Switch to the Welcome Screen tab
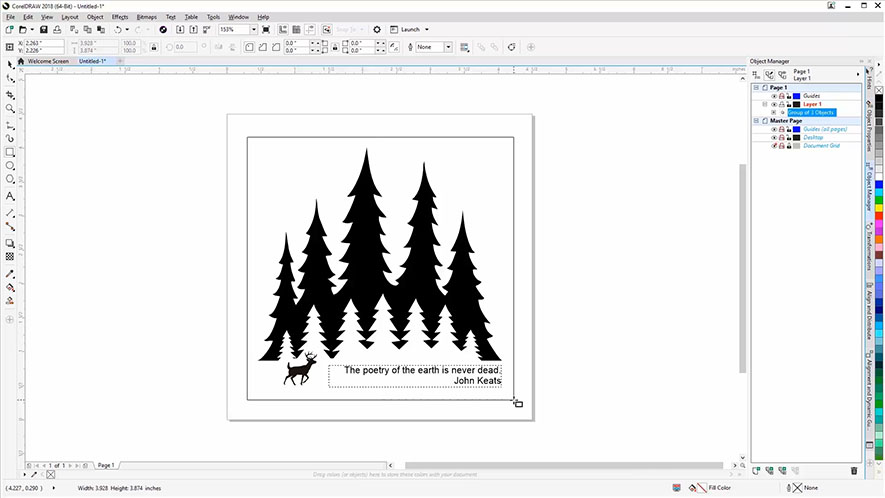Viewport: 885px width, 498px height. point(50,61)
